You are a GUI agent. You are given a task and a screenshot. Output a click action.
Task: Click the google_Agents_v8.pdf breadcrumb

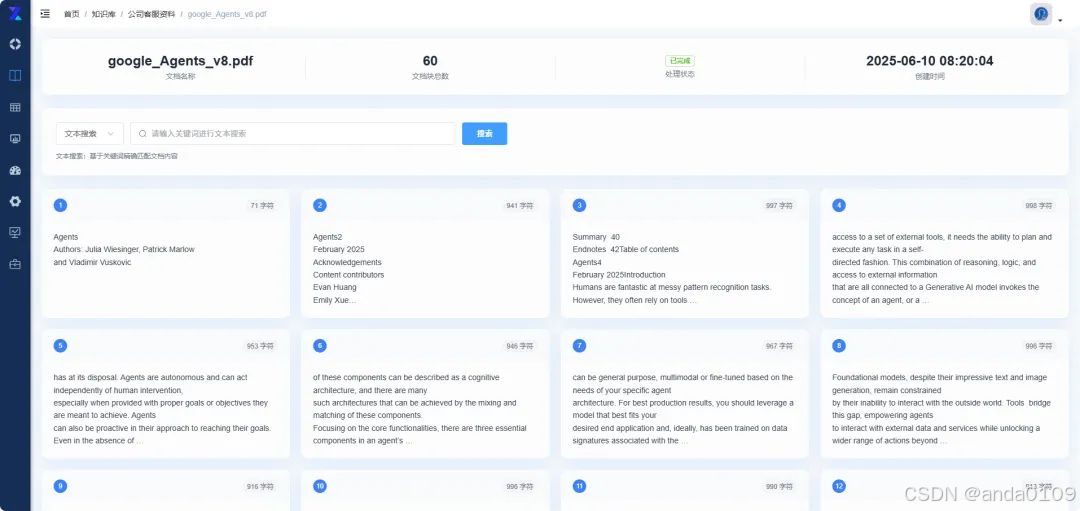227,14
